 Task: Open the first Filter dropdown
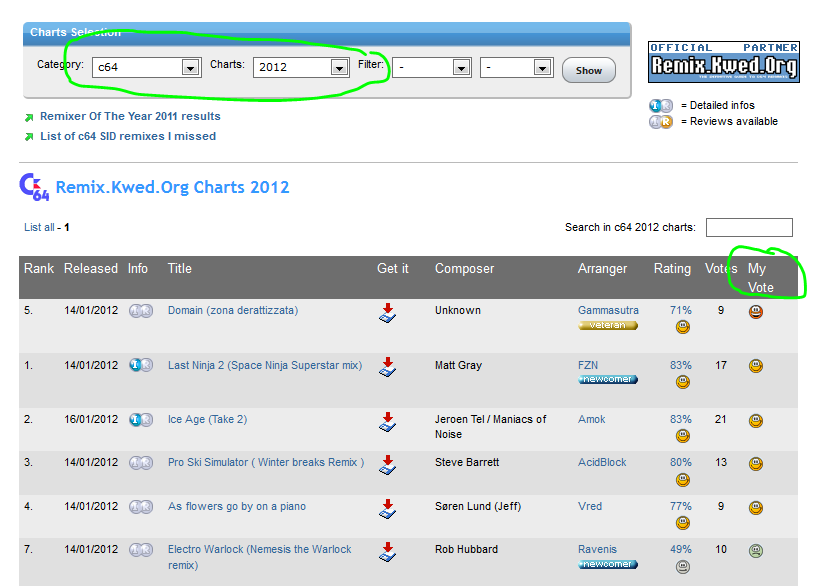click(x=431, y=68)
